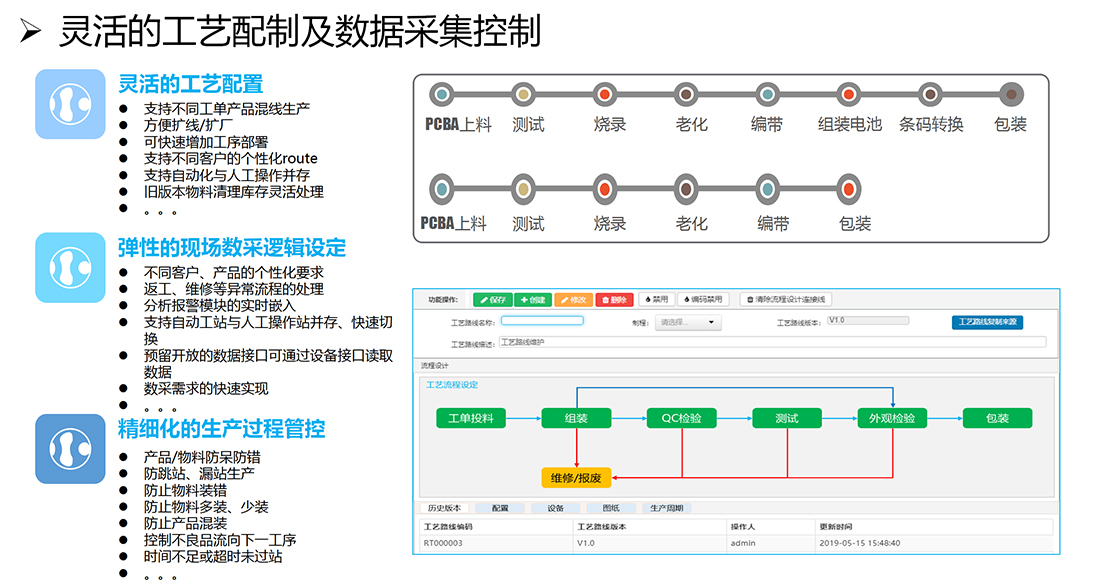This screenshot has height=588, width=1116.
Task: Select 老化 node in the eight-step route
Action: tap(686, 94)
